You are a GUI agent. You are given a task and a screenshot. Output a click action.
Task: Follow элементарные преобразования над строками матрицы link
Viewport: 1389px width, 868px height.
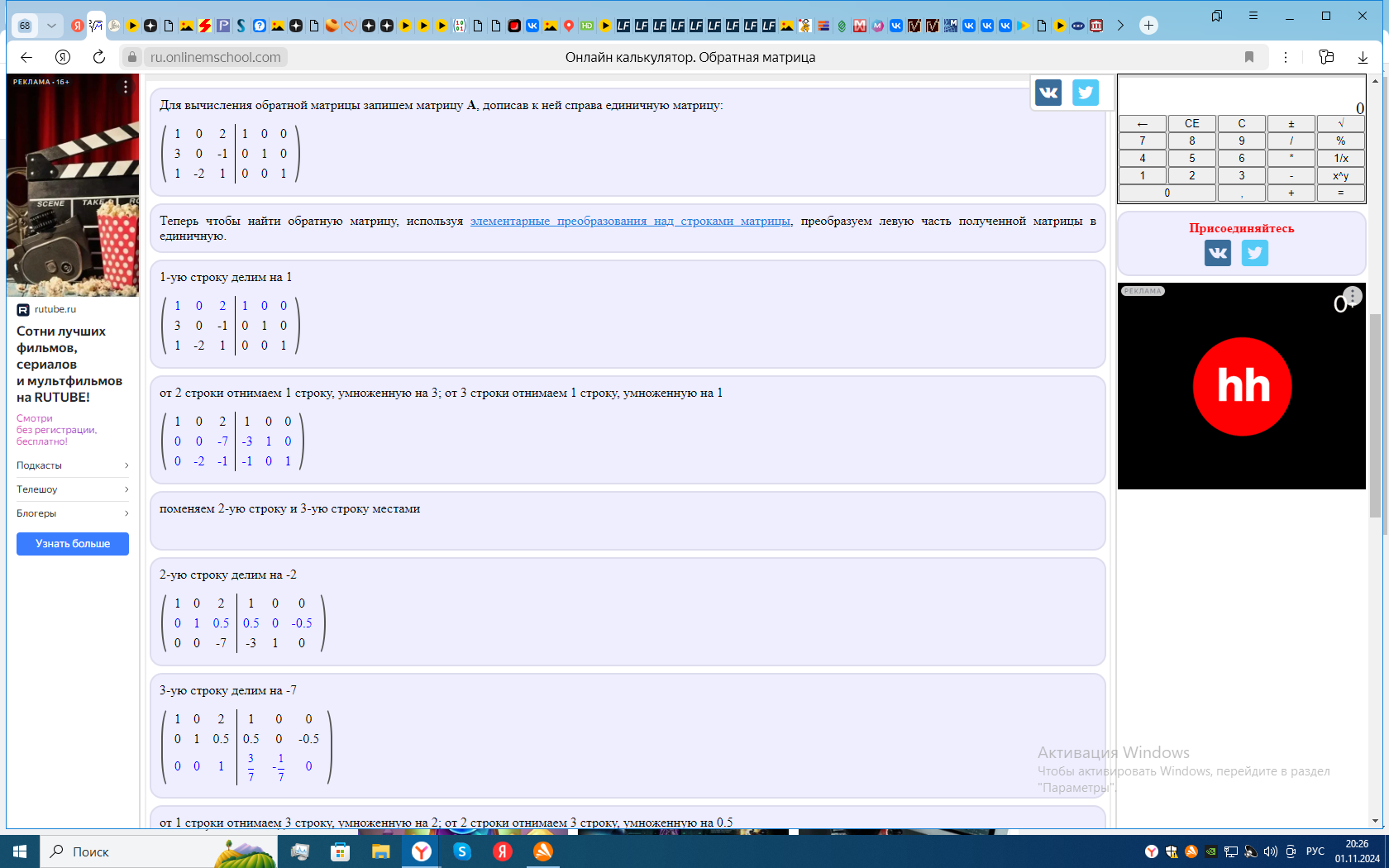[x=630, y=221]
